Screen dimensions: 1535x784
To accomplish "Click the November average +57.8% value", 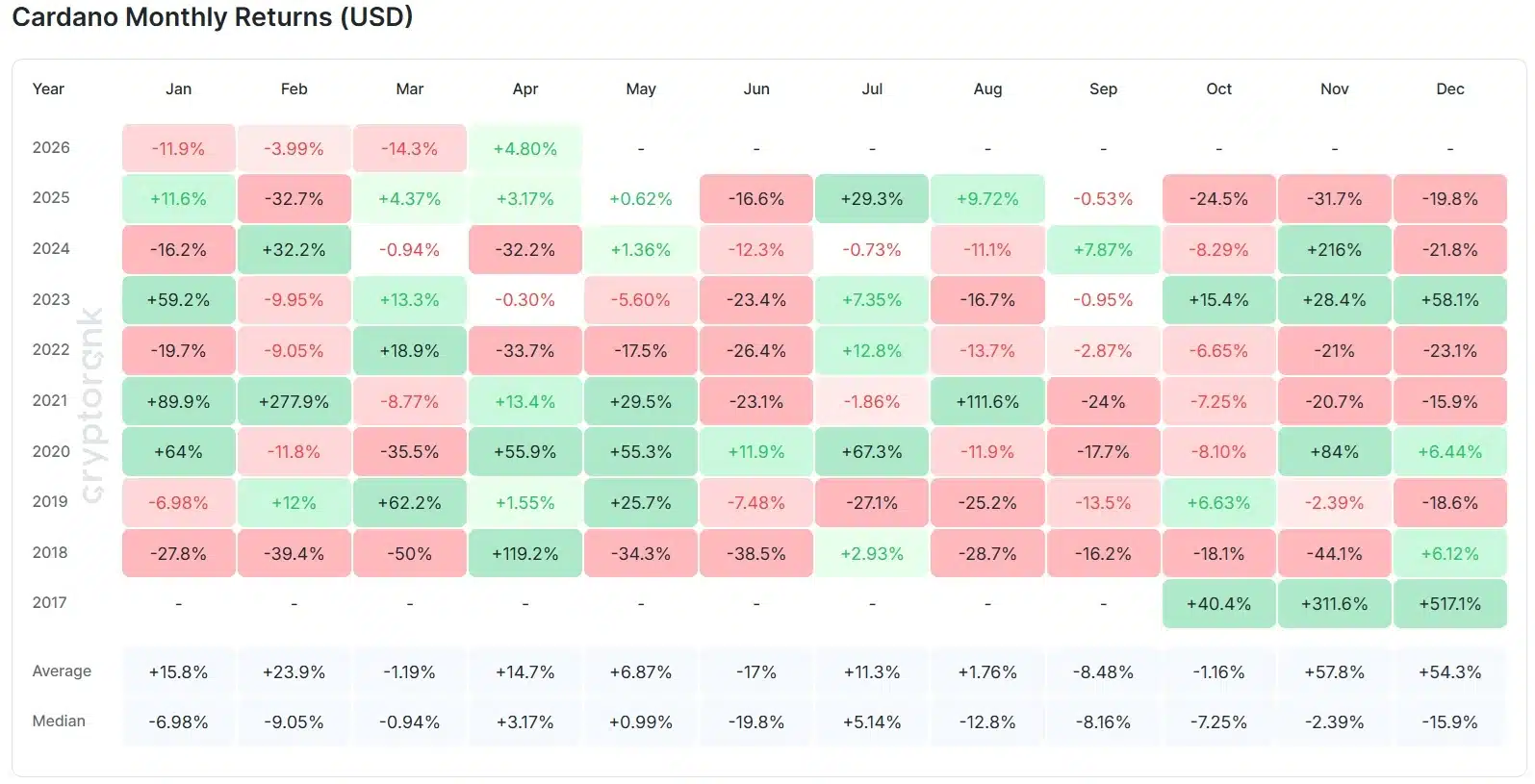I will tap(1334, 672).
